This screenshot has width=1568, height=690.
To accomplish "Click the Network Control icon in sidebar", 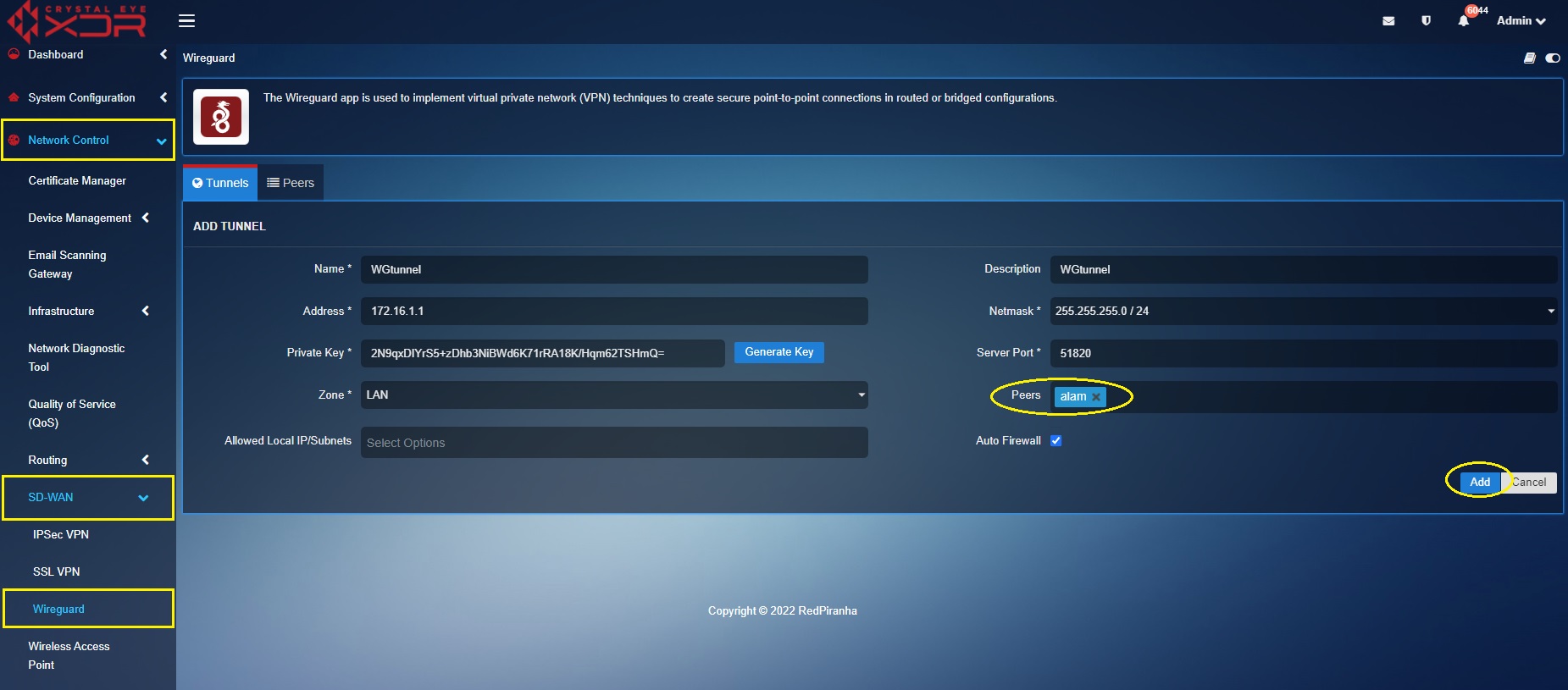I will (x=14, y=140).
